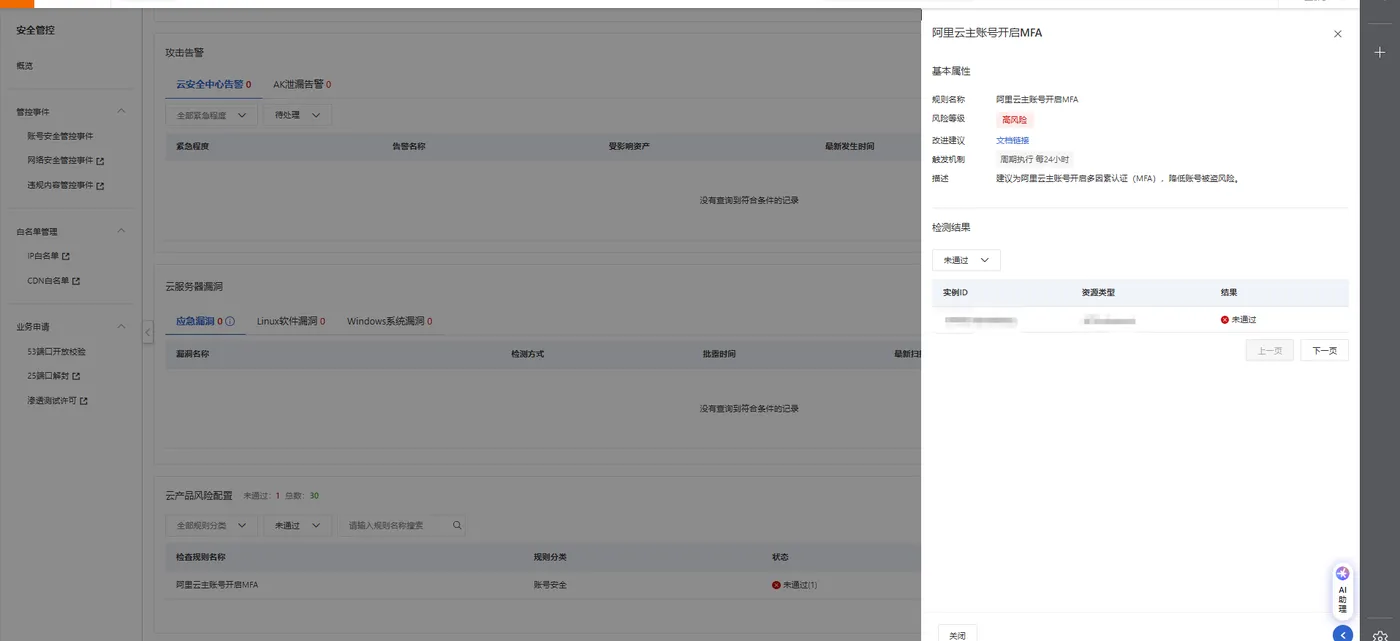The image size is (1400, 641).
Task: Click external link icon beside IP白名单
Action: point(66,256)
